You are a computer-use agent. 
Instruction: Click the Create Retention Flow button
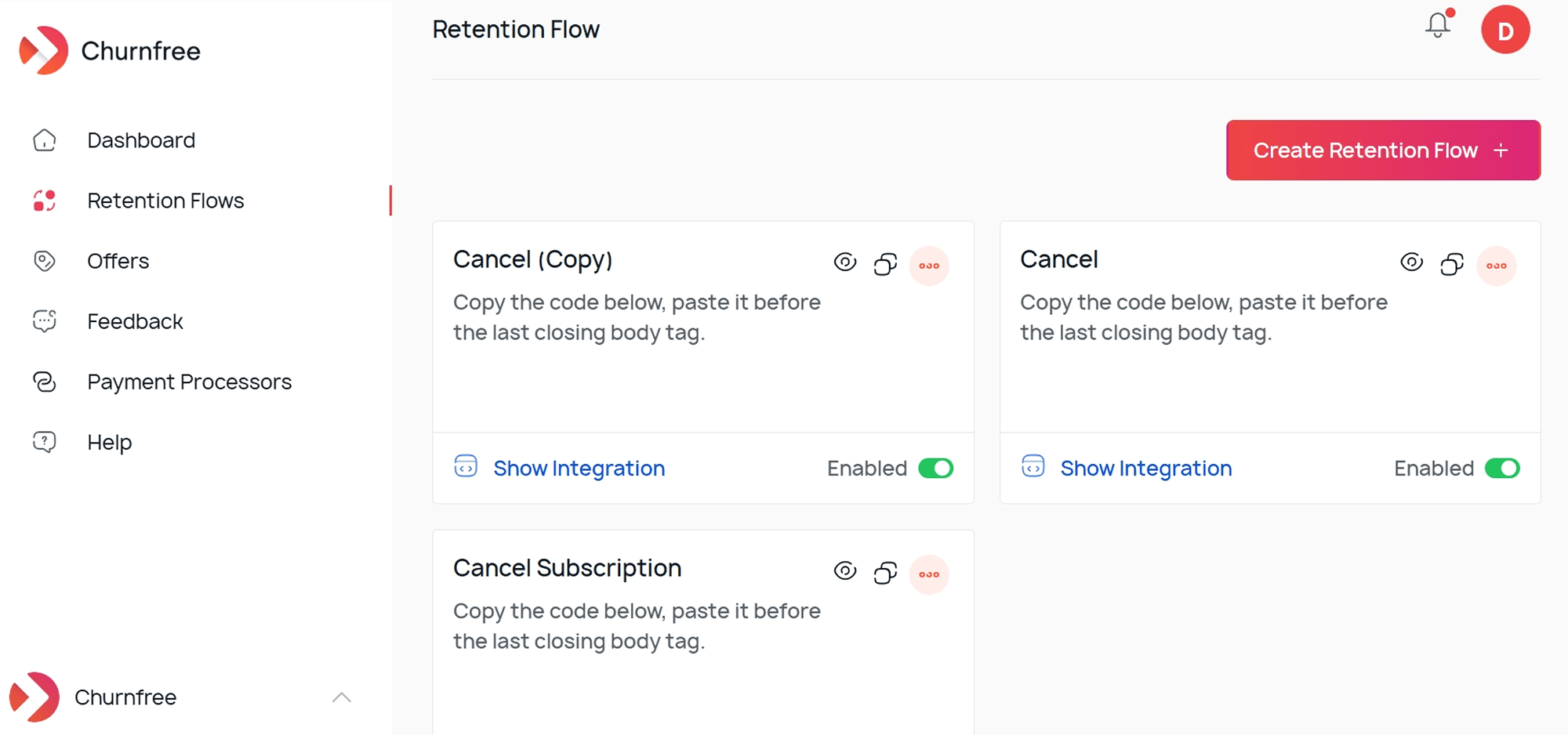1382,150
